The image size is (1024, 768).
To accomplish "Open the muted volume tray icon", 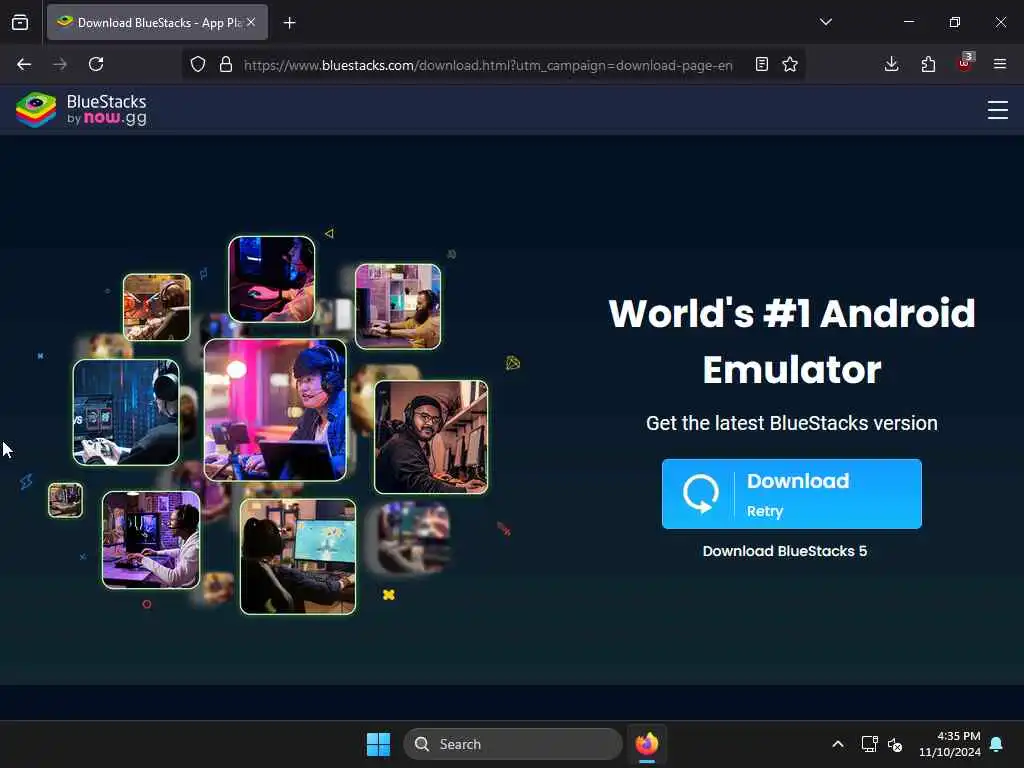I will [x=895, y=744].
